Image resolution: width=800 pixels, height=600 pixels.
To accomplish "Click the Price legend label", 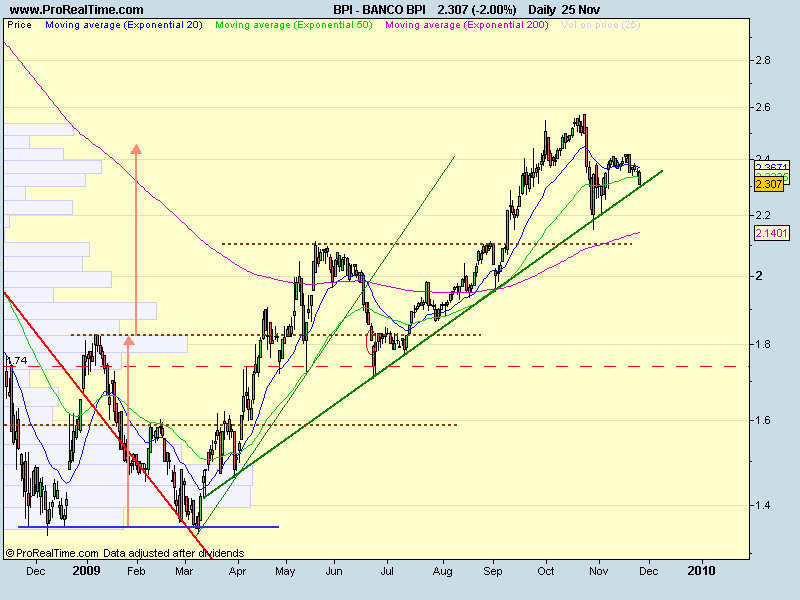I will click(19, 25).
